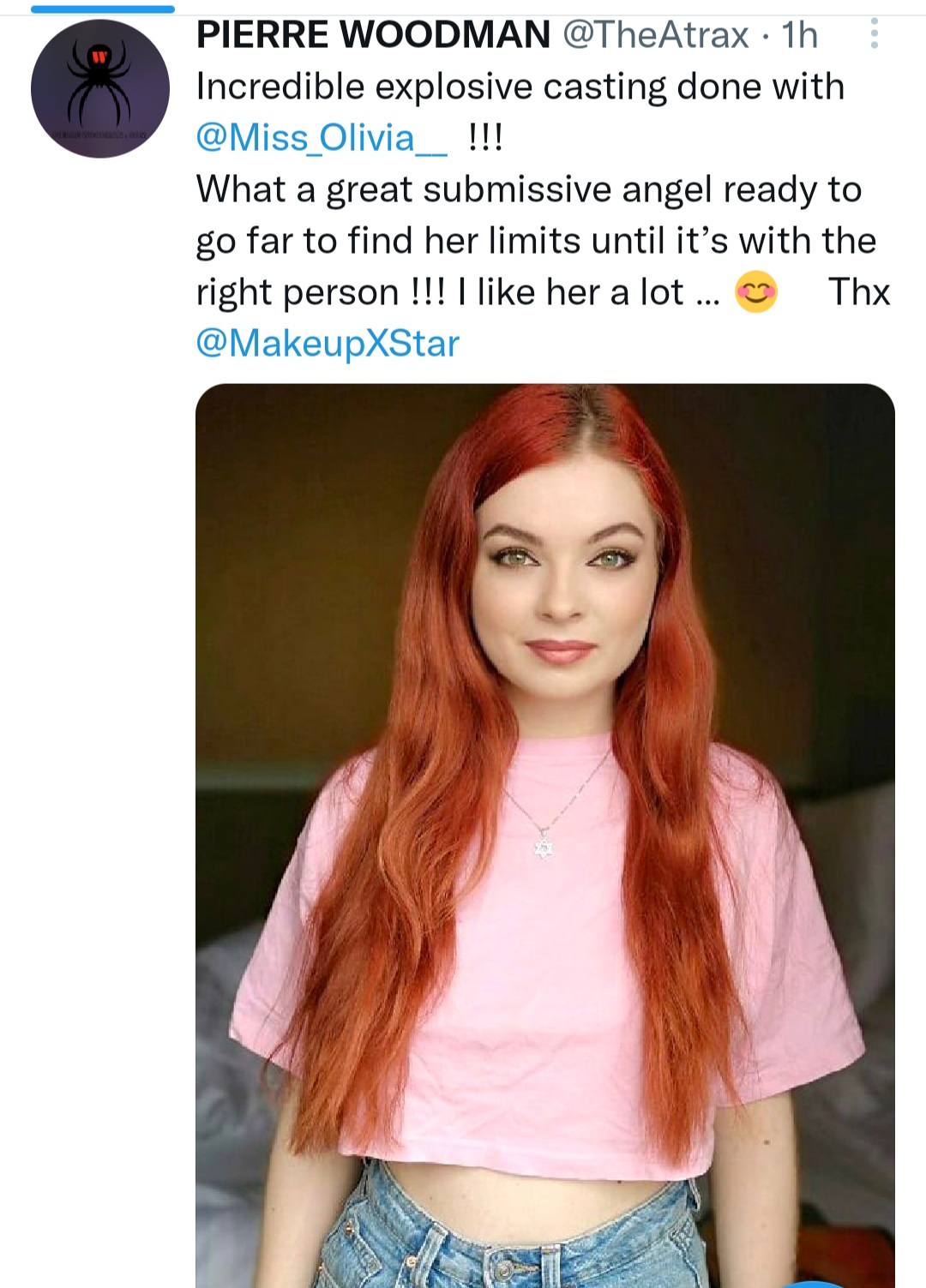The height and width of the screenshot is (1288, 926).
Task: Open the attached photo in the tweet
Action: pyautogui.click(x=544, y=771)
